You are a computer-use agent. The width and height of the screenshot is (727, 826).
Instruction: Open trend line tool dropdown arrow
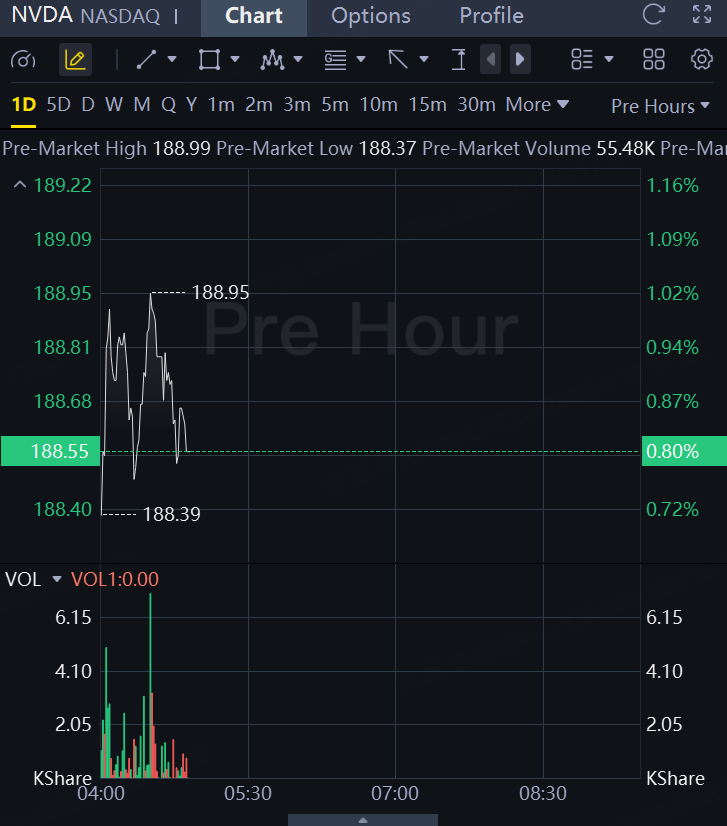(x=172, y=60)
